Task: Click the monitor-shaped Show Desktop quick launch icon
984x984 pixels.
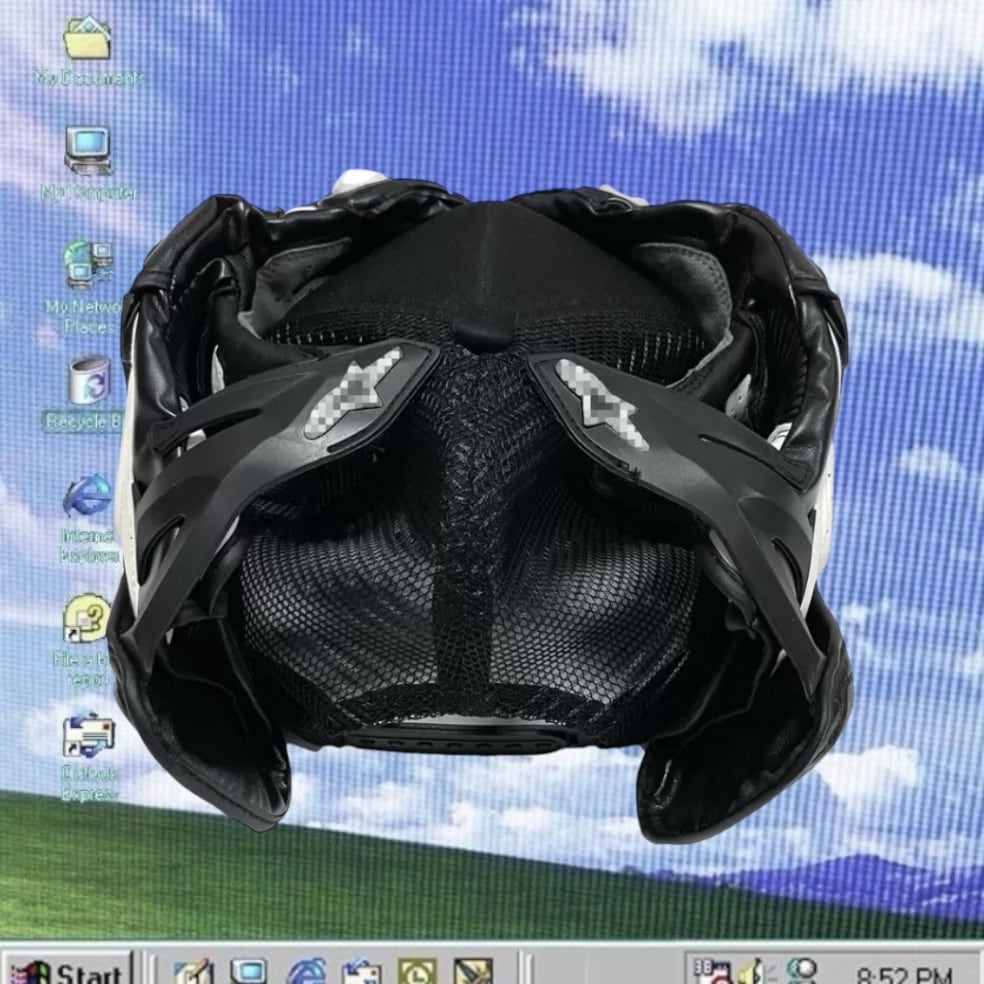Action: click(249, 971)
